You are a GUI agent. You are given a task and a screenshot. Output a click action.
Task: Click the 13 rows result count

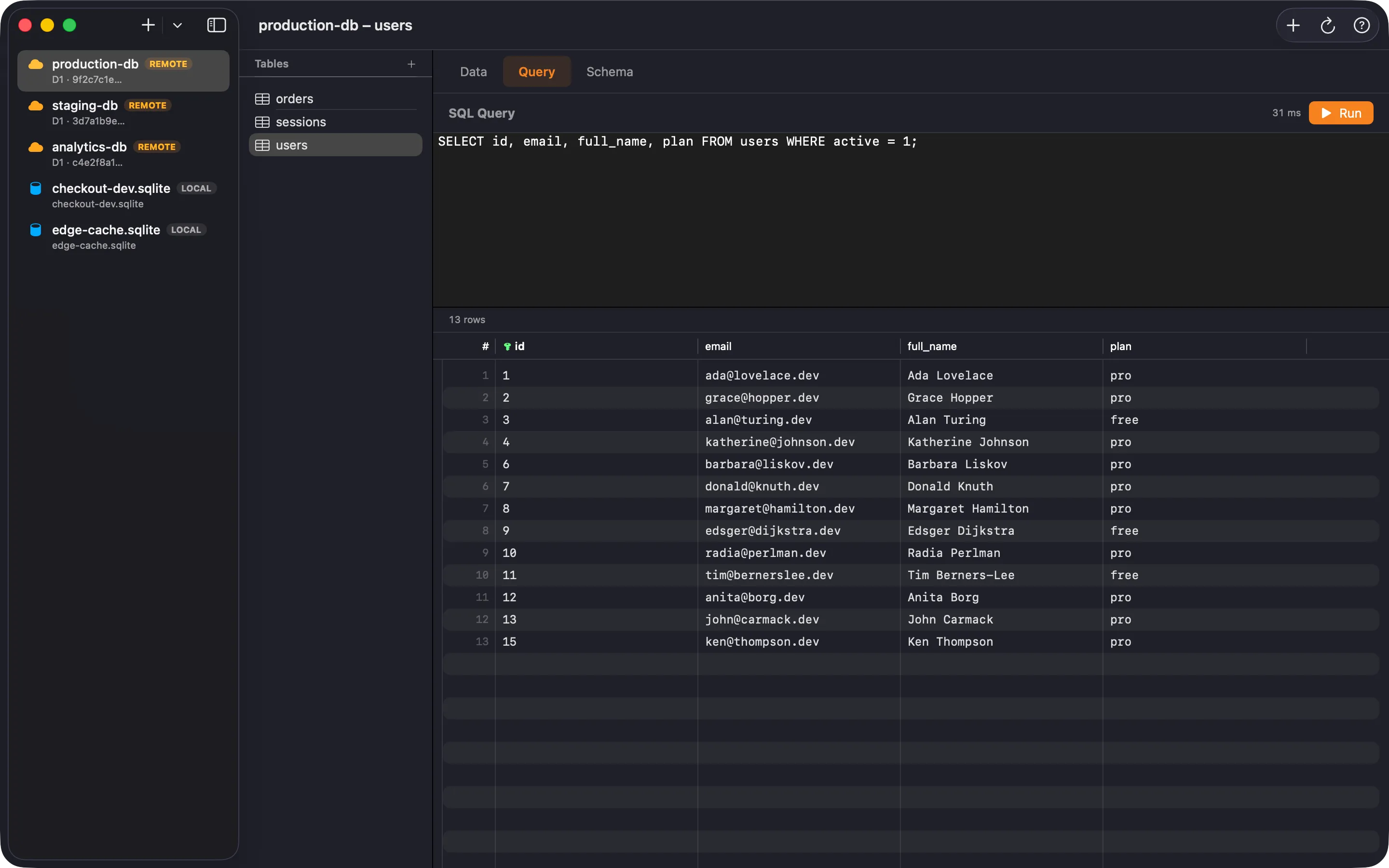pyautogui.click(x=467, y=320)
